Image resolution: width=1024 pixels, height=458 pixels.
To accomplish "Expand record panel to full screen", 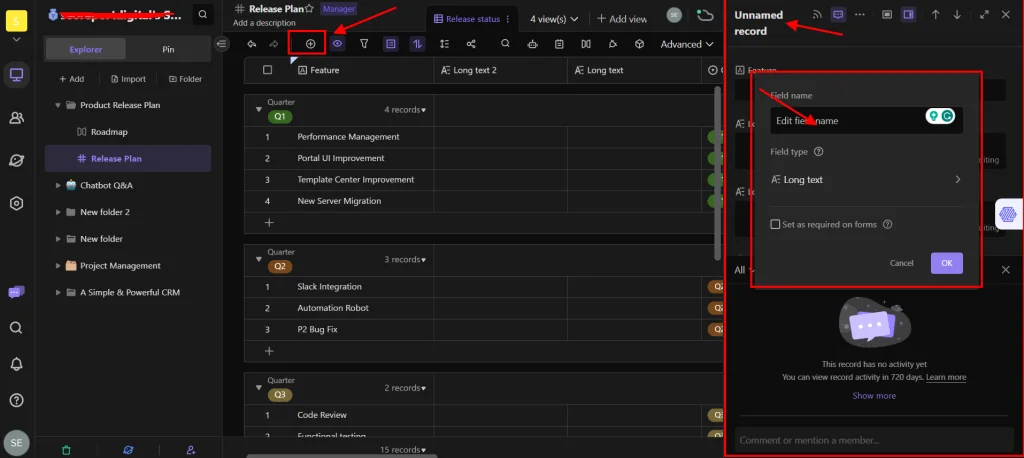I will pyautogui.click(x=984, y=15).
